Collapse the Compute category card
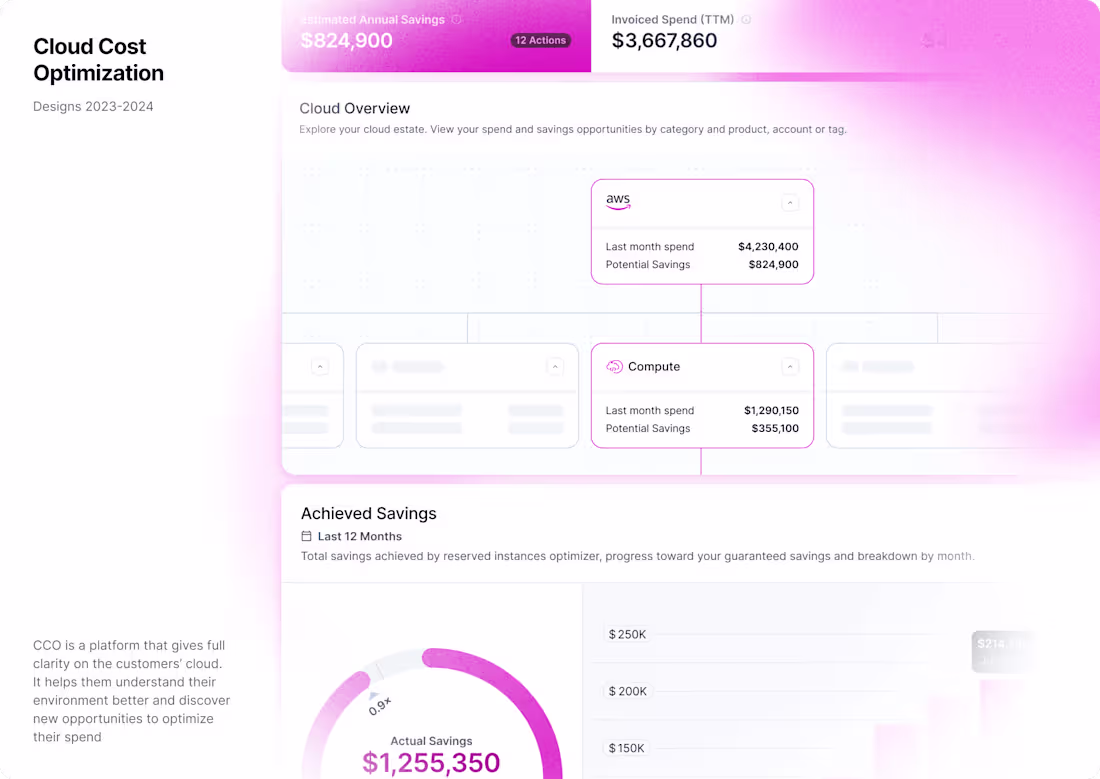 coord(790,367)
